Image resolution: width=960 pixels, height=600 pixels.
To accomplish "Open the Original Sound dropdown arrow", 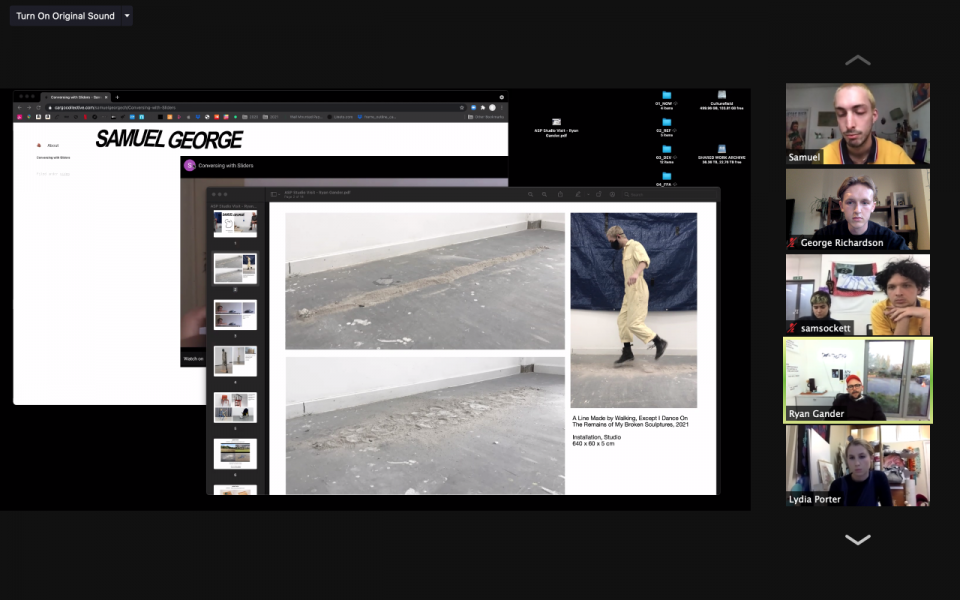I will 127,16.
